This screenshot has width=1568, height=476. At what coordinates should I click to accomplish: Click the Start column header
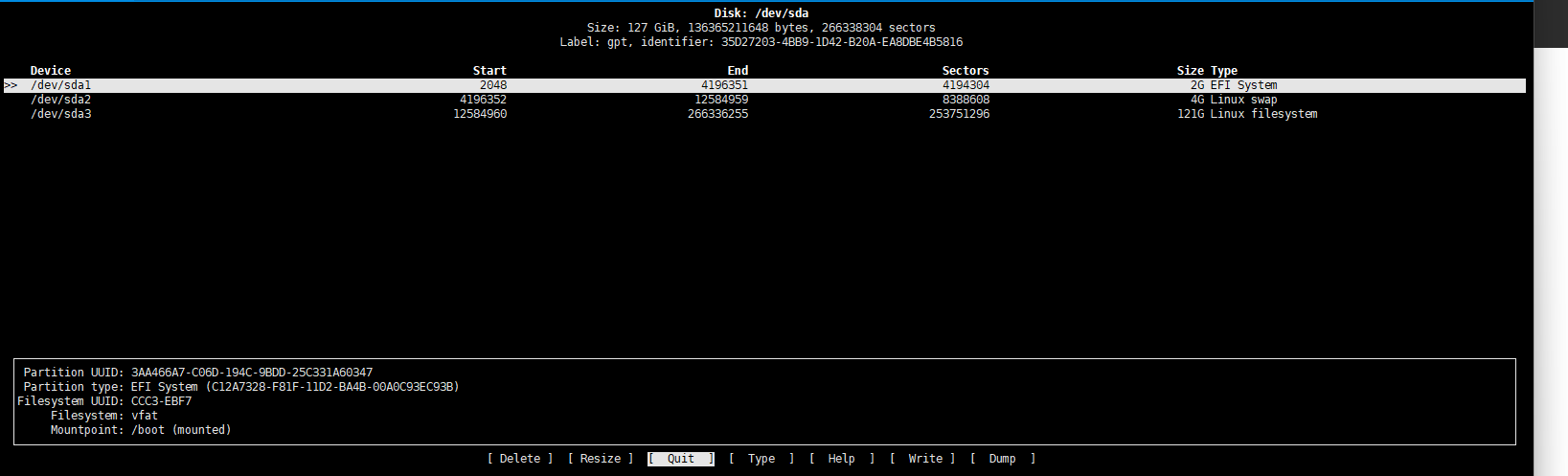489,71
